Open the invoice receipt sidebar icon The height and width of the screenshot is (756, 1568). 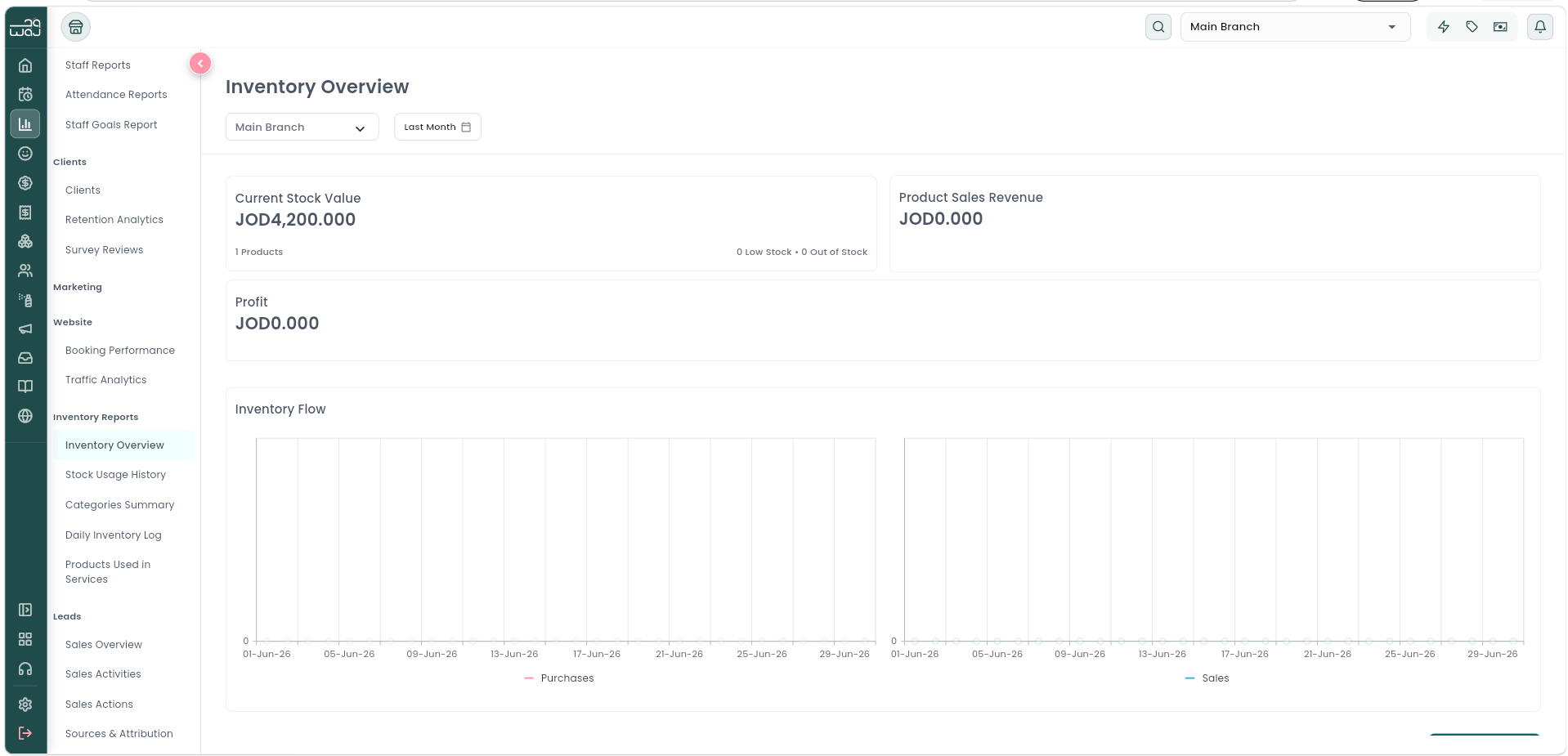point(25,212)
